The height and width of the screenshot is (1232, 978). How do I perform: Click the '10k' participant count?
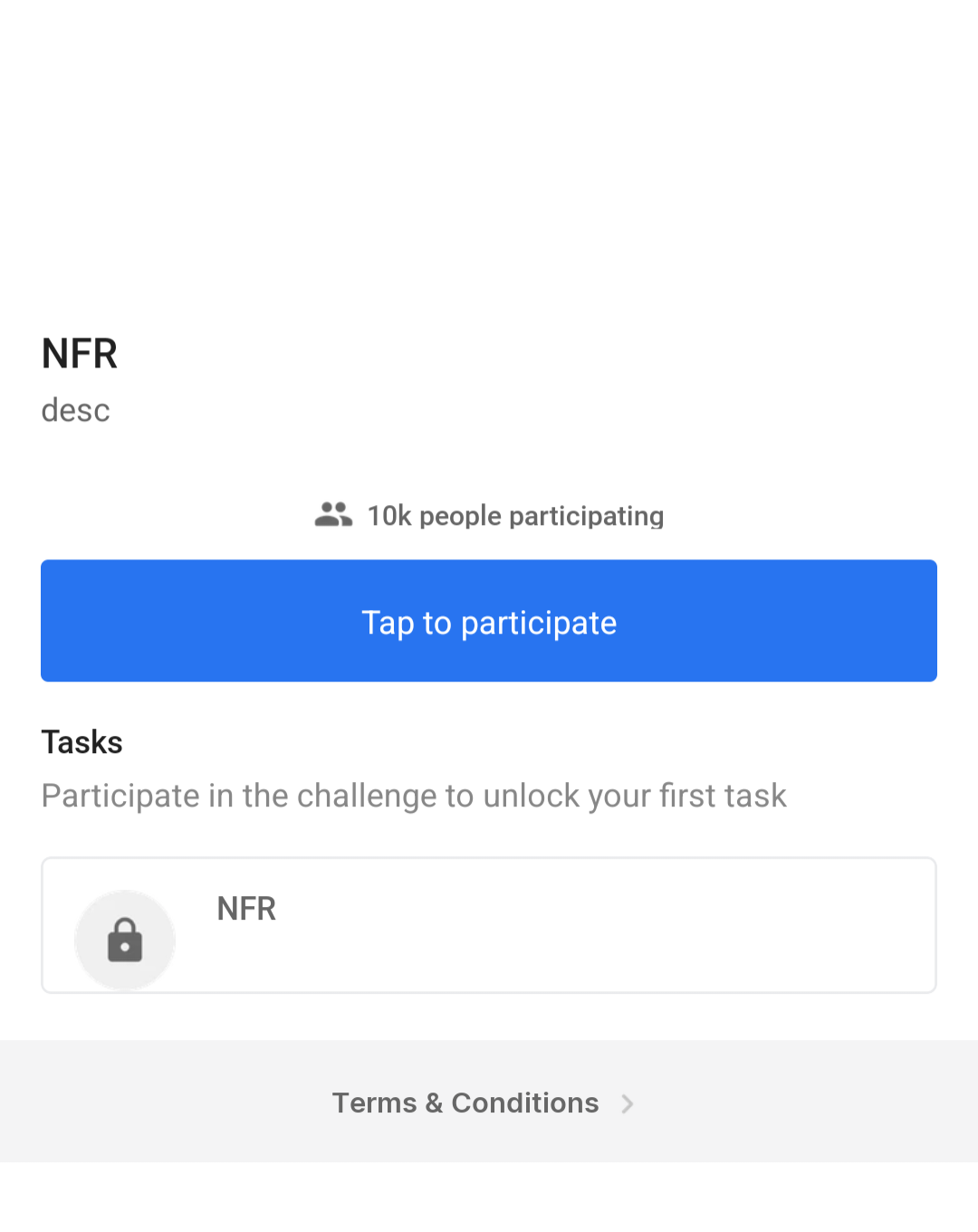coord(389,515)
